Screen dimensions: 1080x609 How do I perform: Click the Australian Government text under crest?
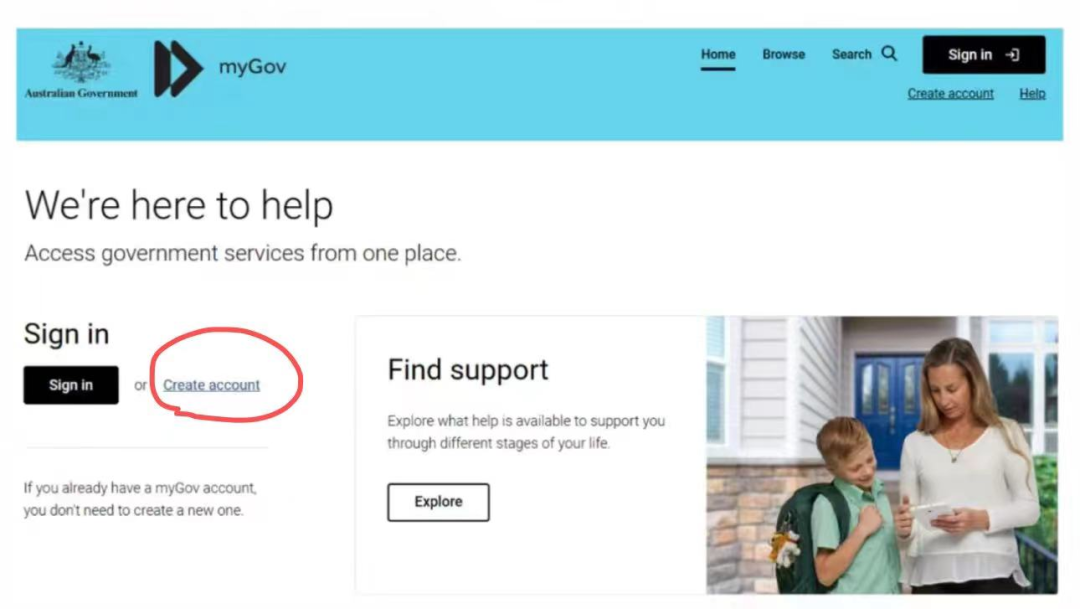tap(81, 93)
